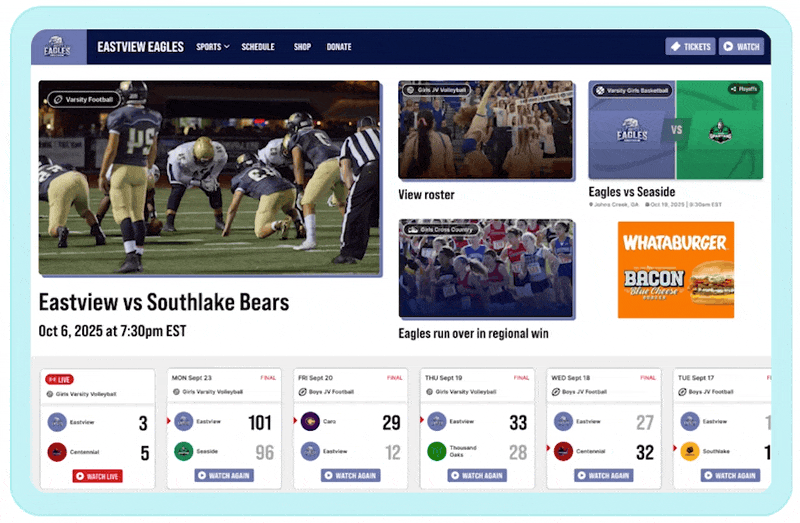Click the Tickets button
800x523 pixels.
pos(690,46)
